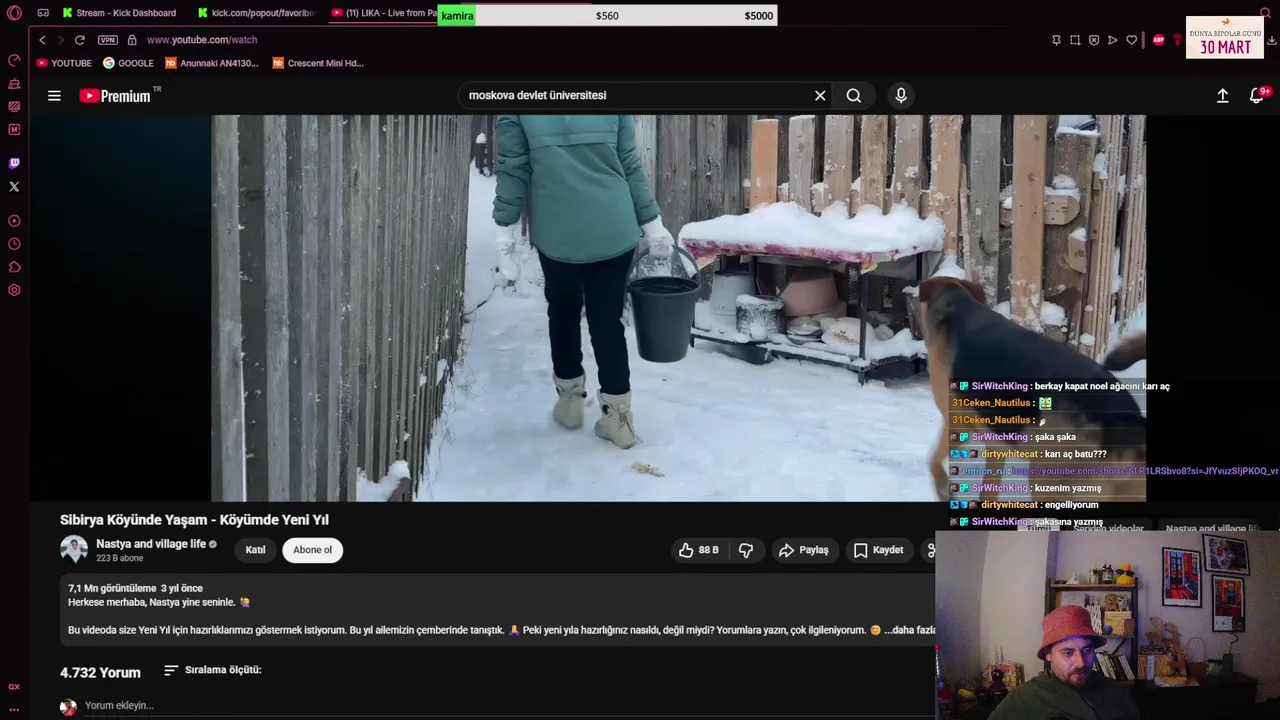
Task: Take a snapshot with the capture icon
Action: pos(1075,40)
